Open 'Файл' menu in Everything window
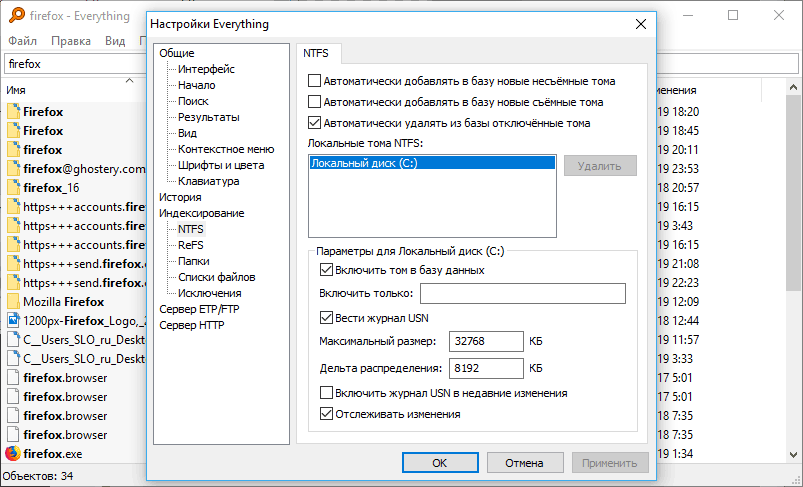The width and height of the screenshot is (803, 487). pos(23,40)
